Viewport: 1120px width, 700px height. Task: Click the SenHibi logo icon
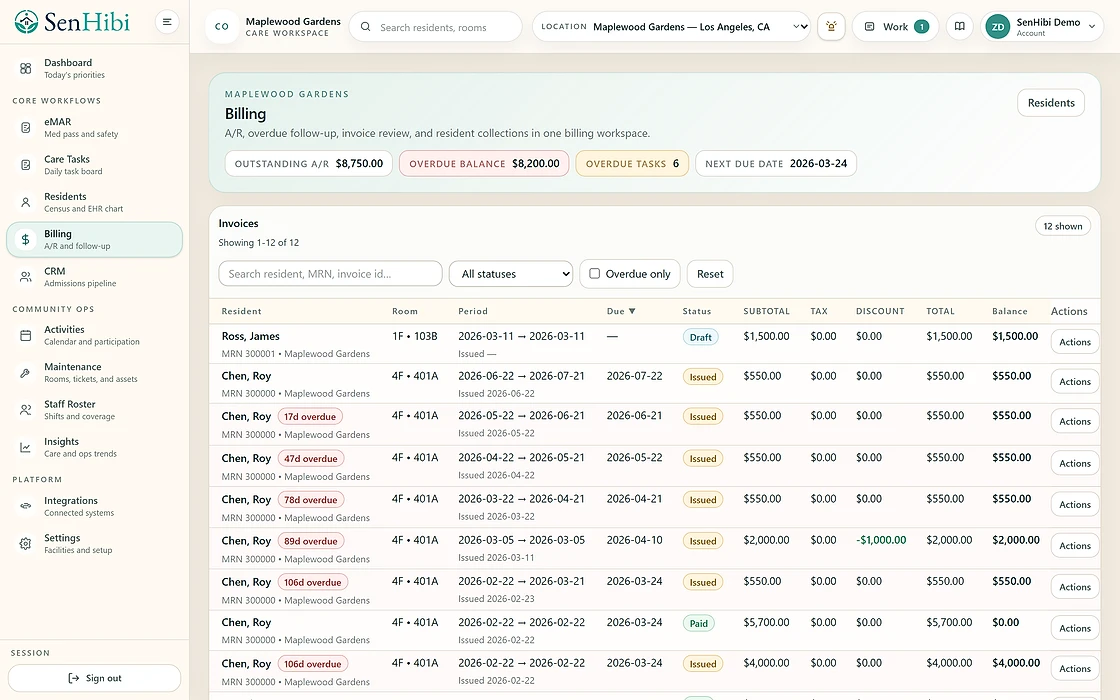pyautogui.click(x=26, y=22)
